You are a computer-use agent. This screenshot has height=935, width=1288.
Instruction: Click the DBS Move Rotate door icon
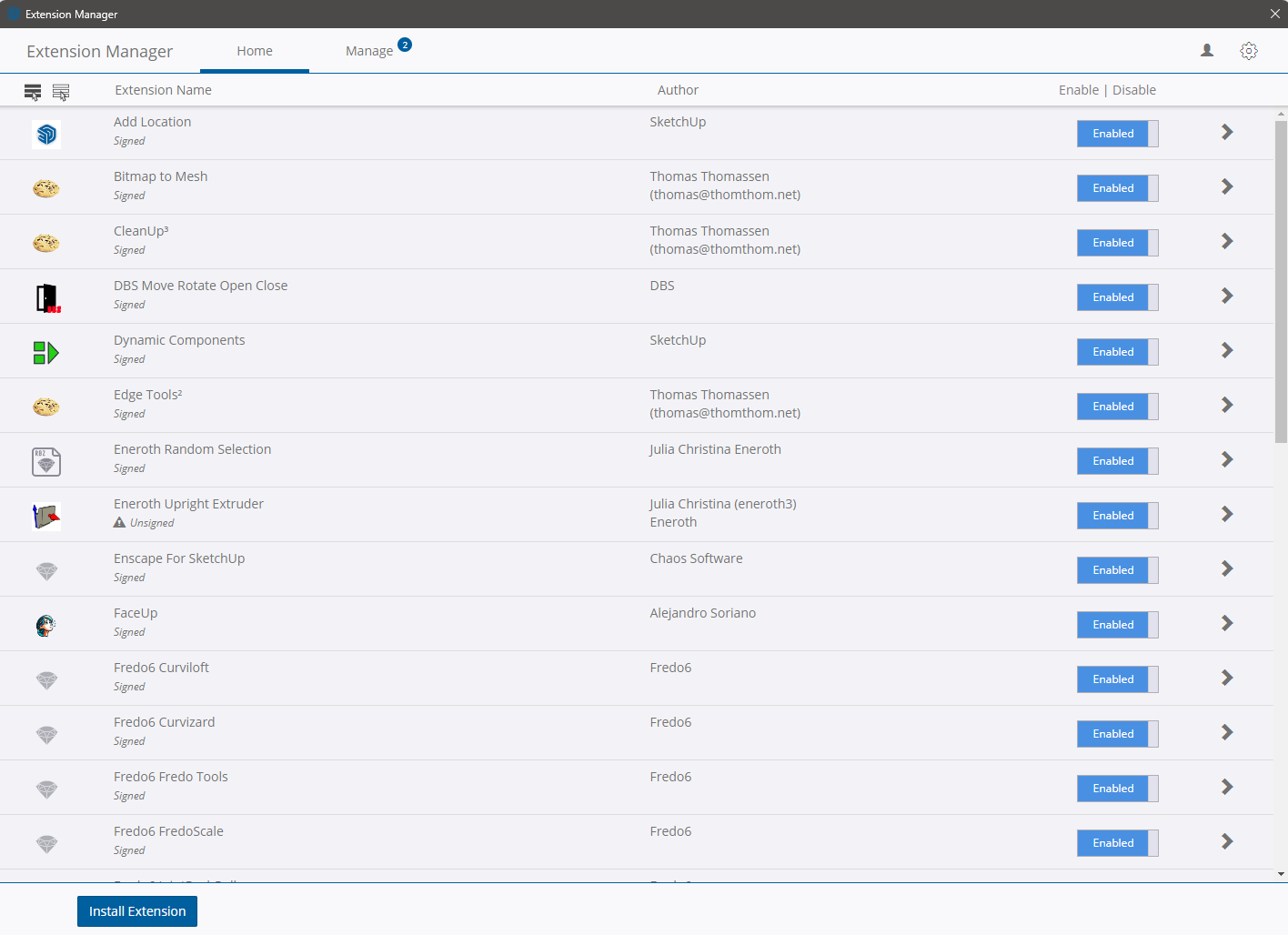point(47,298)
